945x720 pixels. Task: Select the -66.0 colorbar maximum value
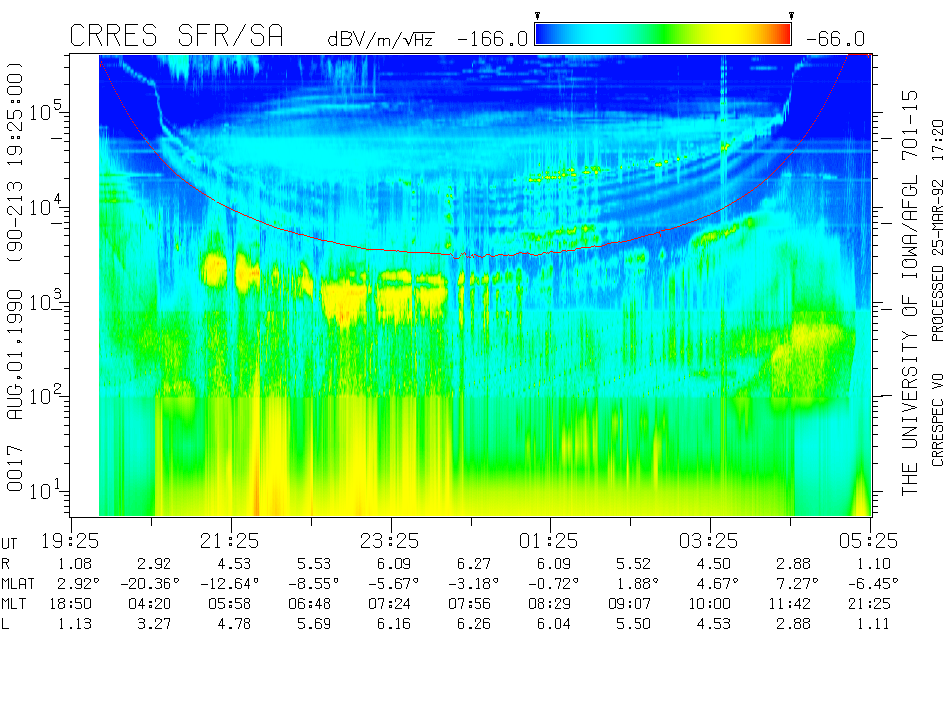833,39
